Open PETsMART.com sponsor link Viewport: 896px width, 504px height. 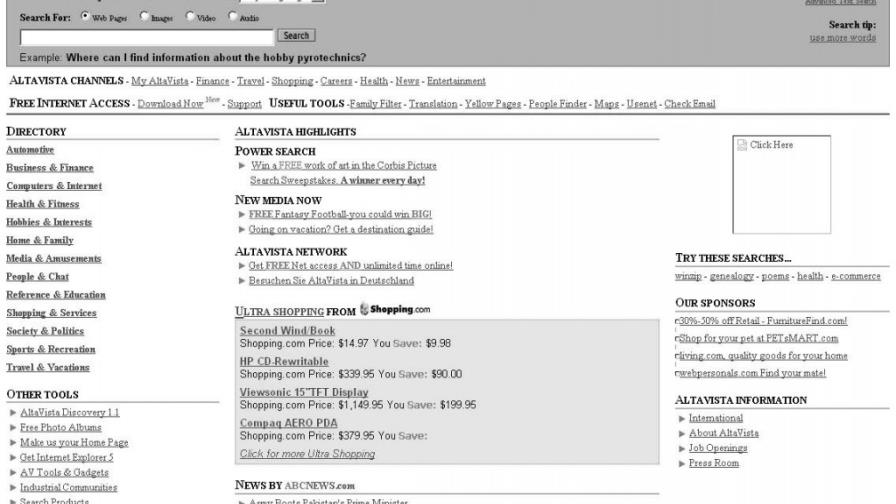coord(758,338)
